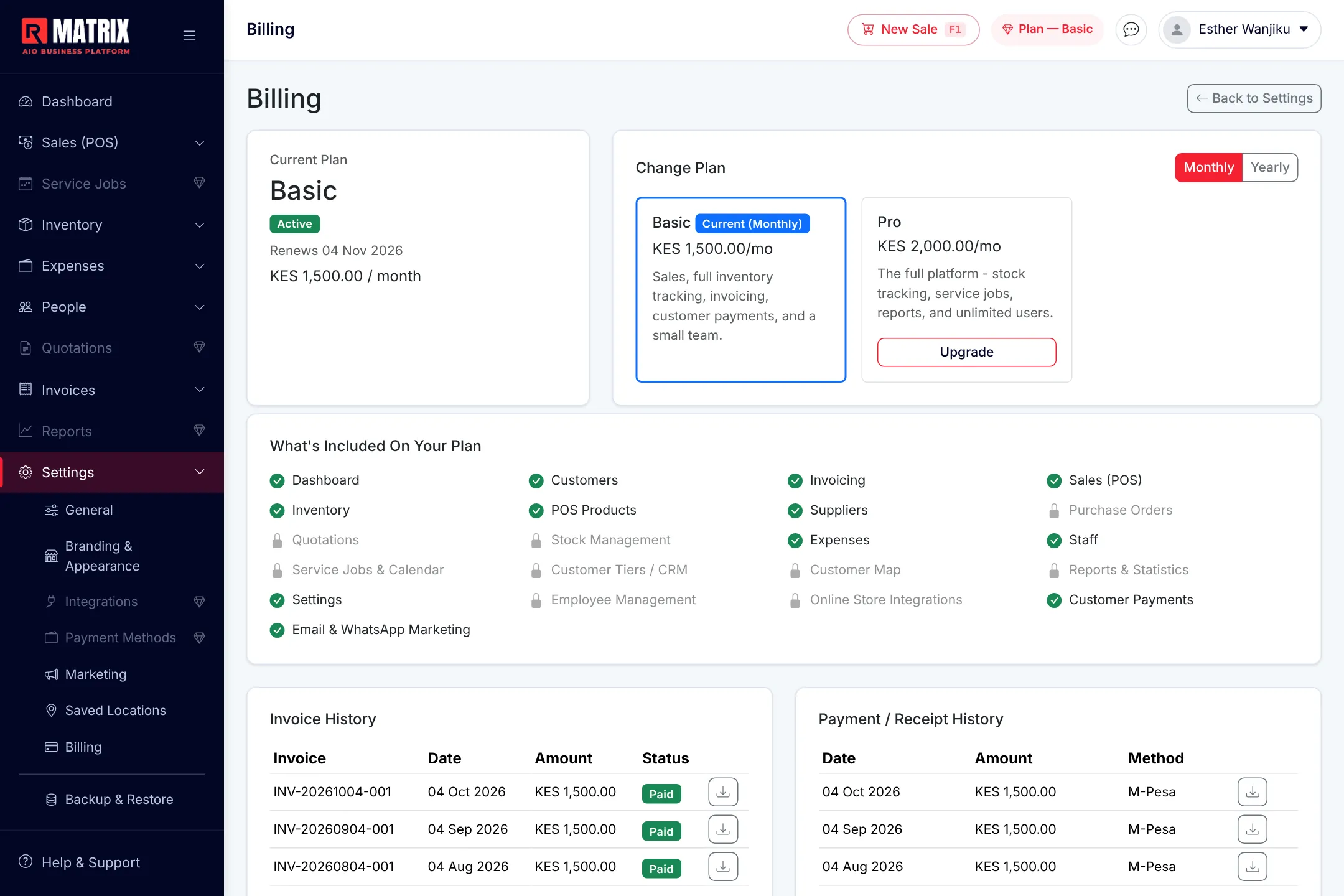Click the user avatar icon

tap(1177, 29)
